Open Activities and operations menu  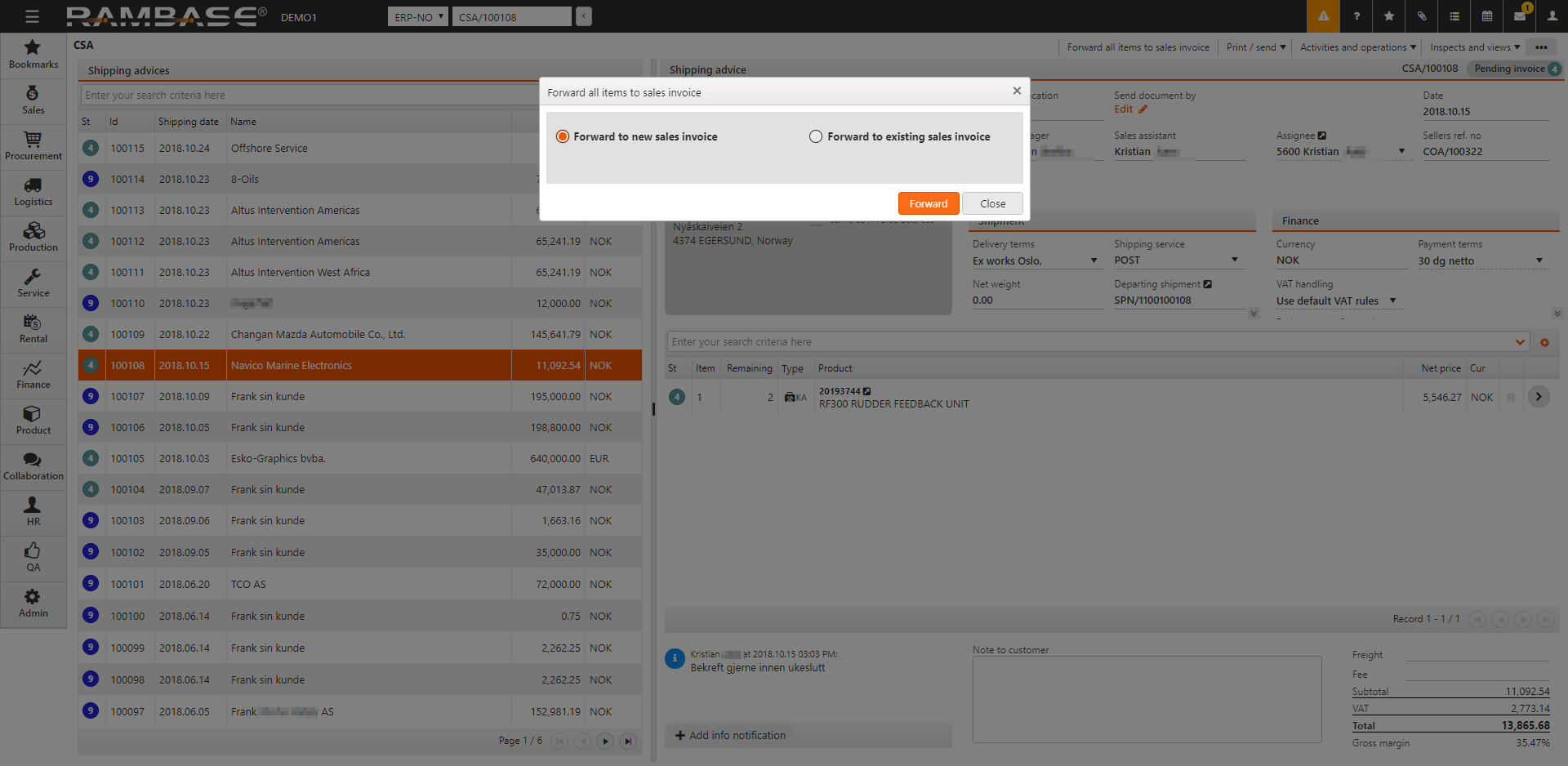1357,47
